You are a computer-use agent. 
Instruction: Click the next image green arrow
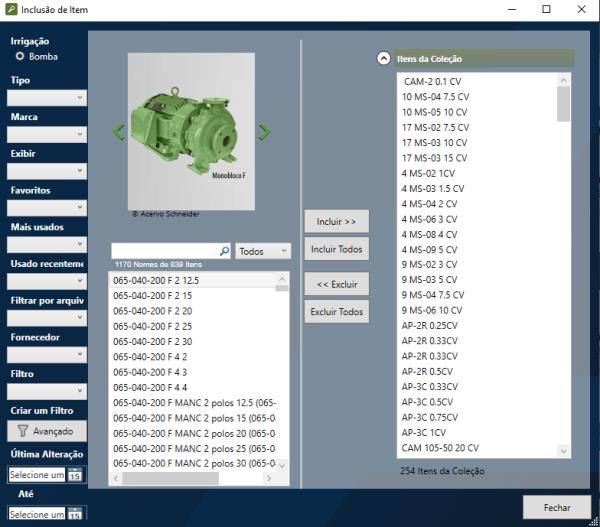point(265,131)
